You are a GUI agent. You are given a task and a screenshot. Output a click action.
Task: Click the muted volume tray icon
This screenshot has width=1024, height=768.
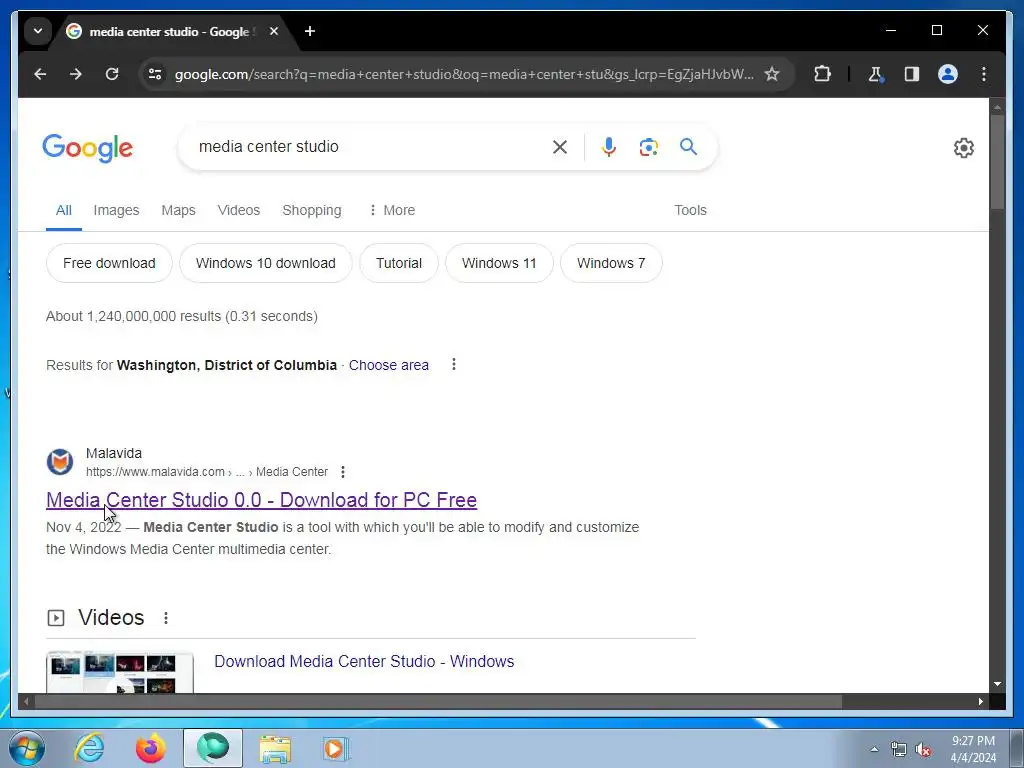923,750
